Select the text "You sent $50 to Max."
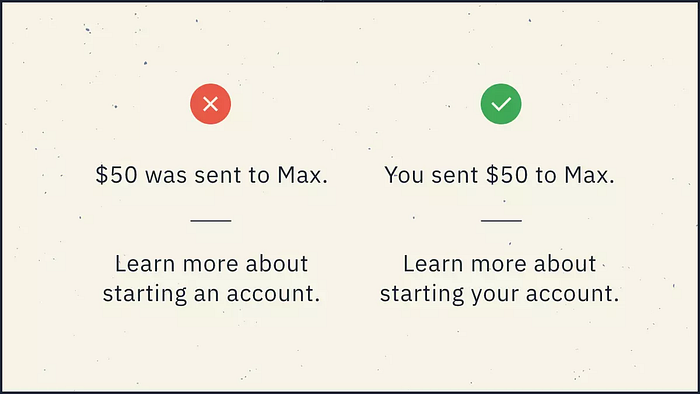This screenshot has width=700, height=394. [x=500, y=174]
